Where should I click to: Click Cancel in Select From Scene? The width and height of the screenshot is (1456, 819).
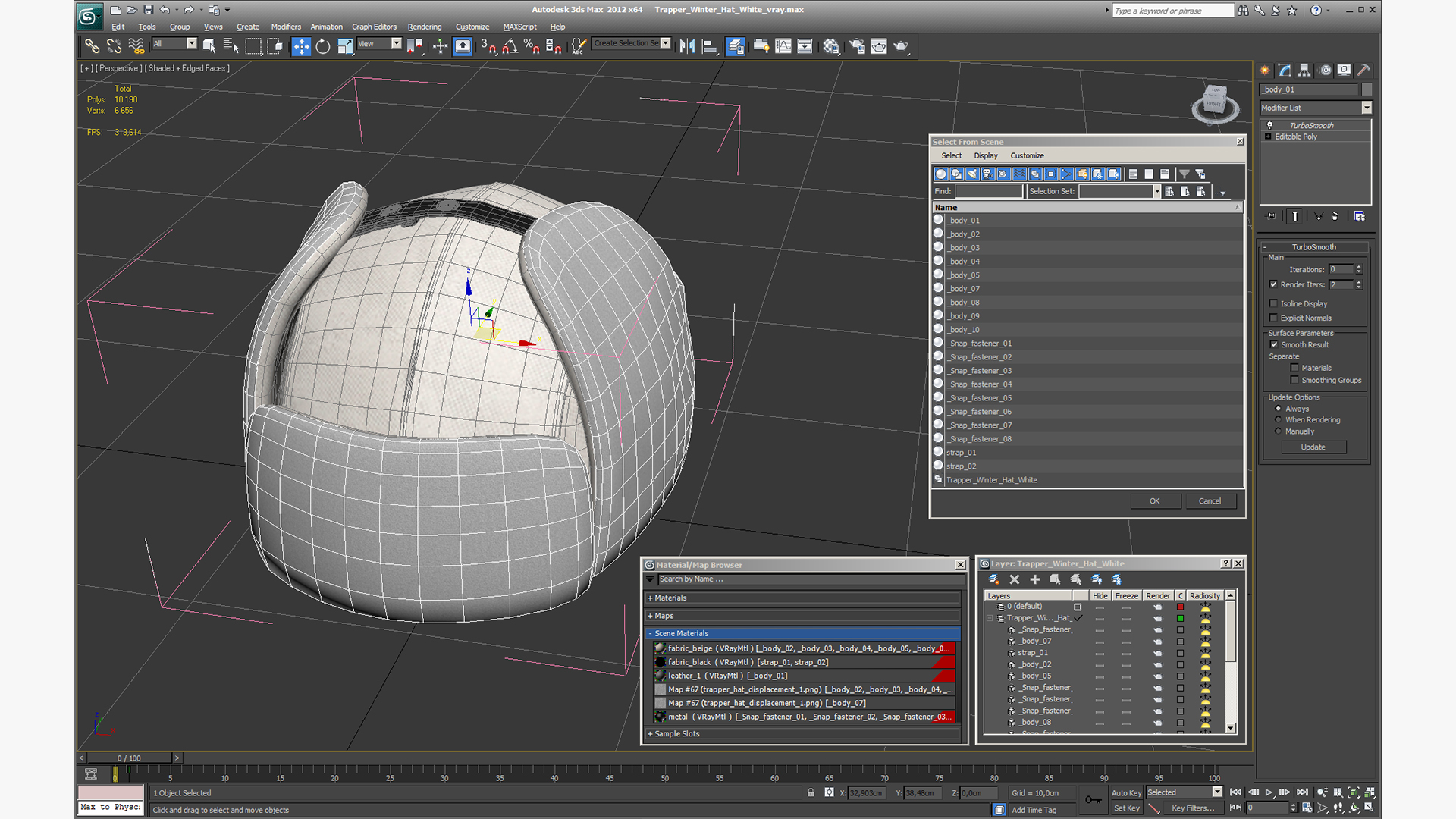pos(1210,501)
